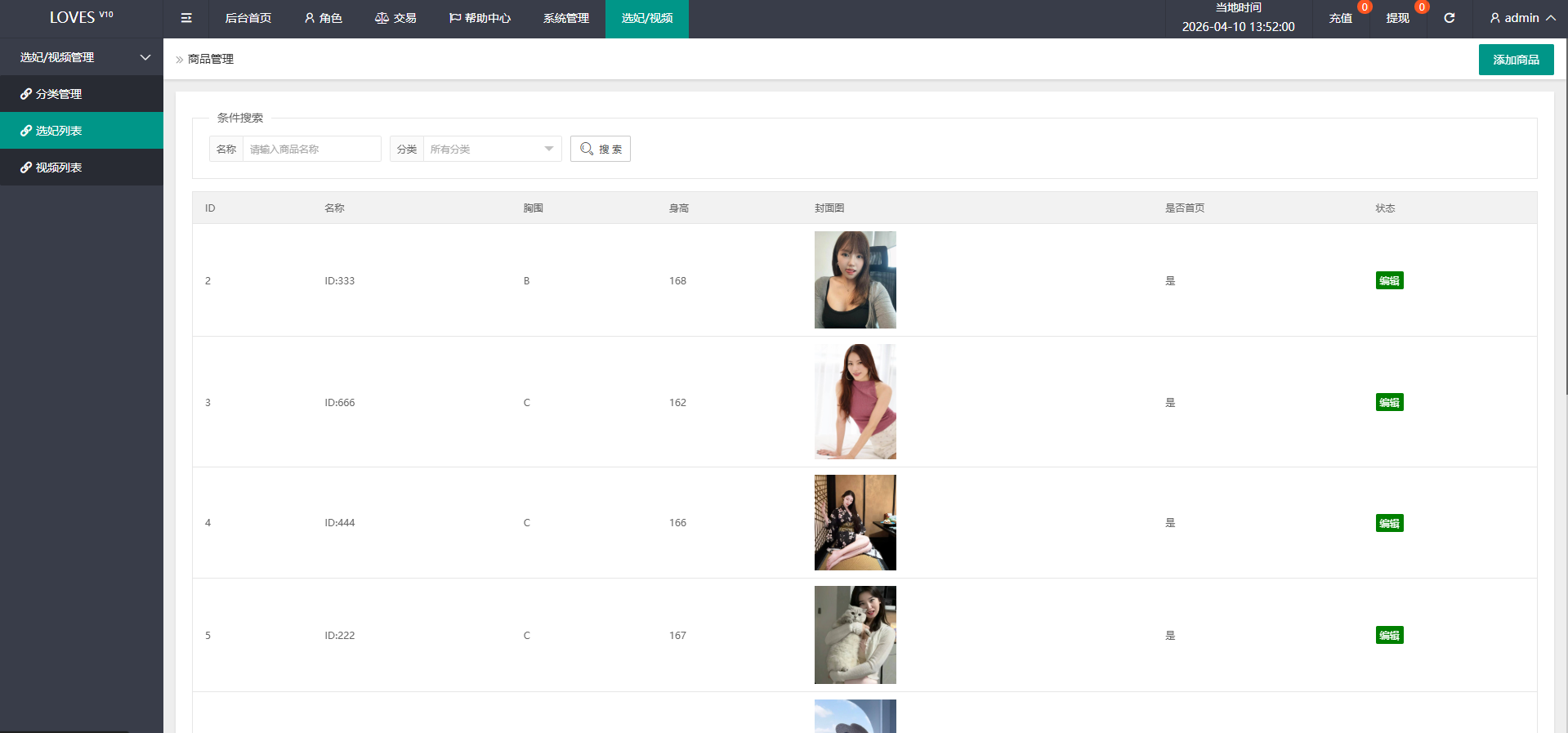
Task: Click the refresh icon in top bar
Action: point(1449,18)
